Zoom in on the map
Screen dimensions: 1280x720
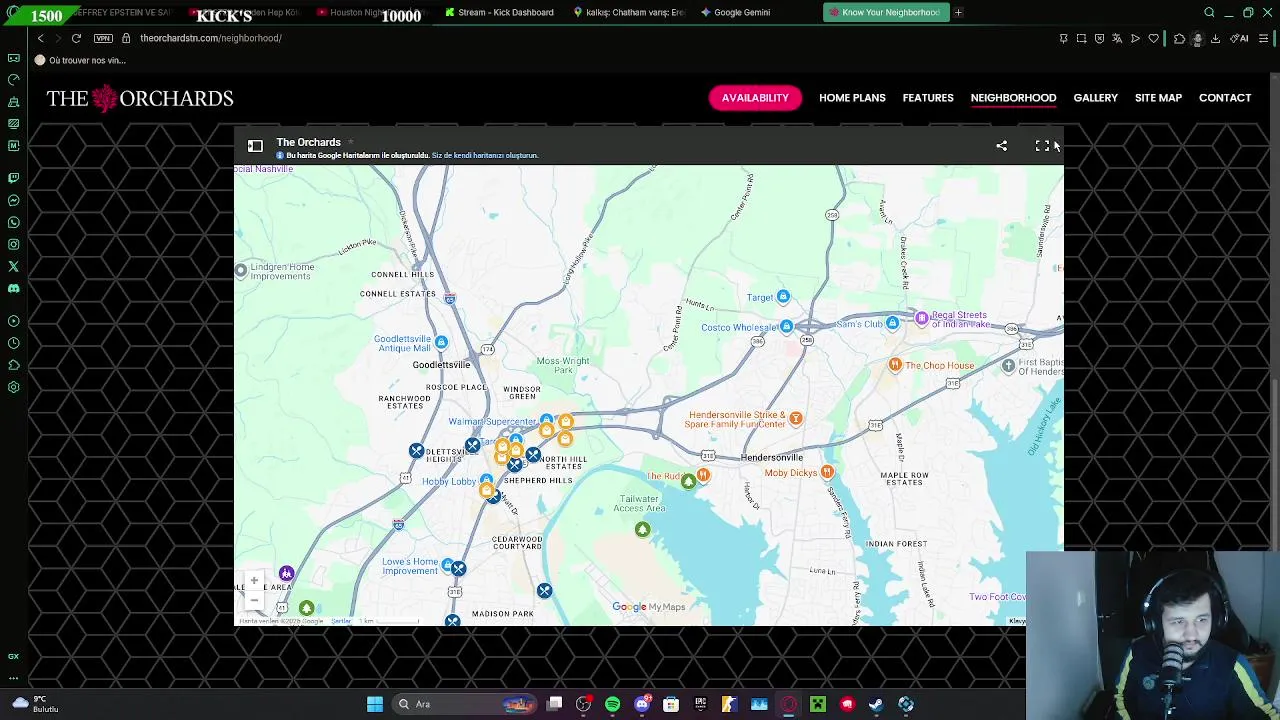pos(254,581)
